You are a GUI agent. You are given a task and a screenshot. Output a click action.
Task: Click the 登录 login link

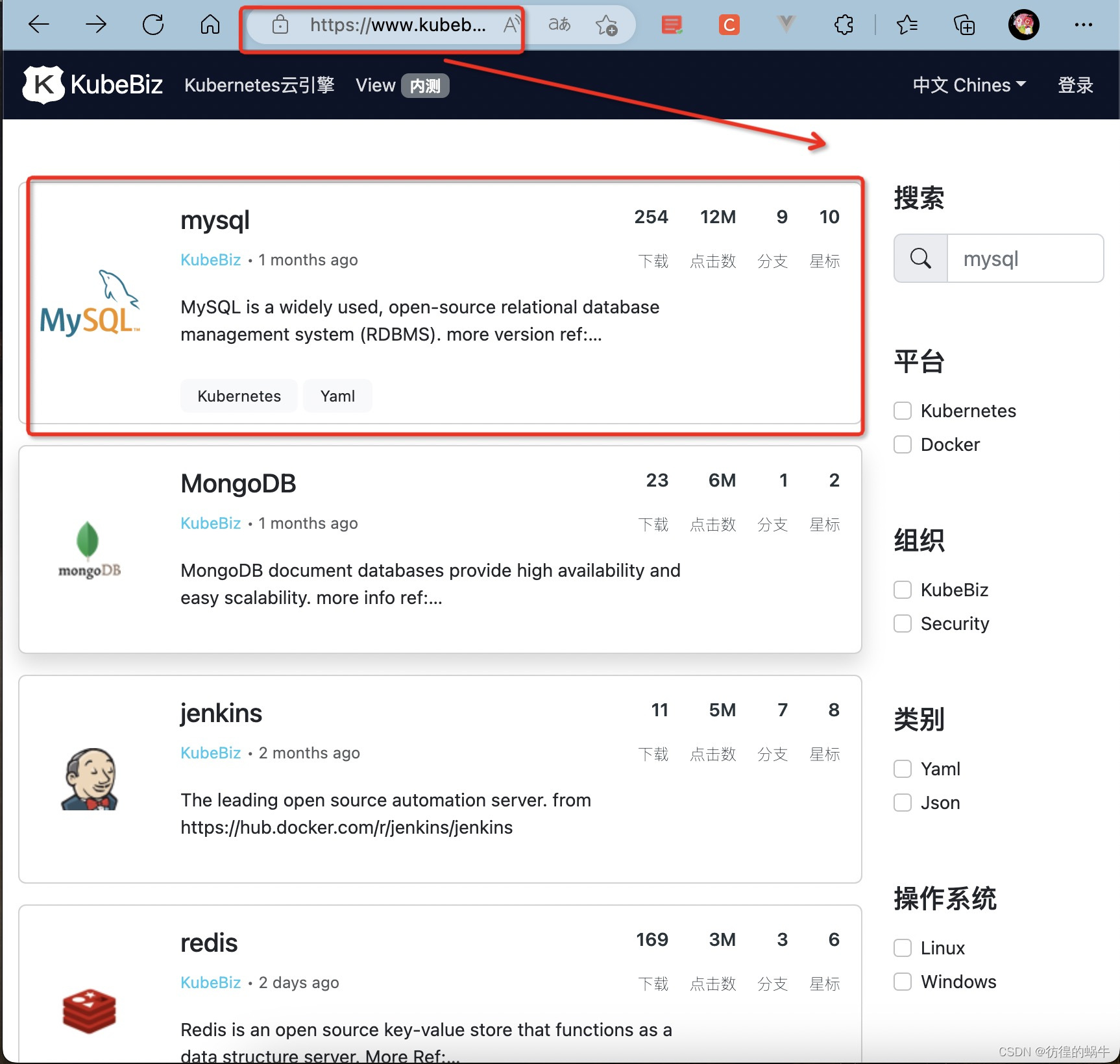pos(1075,85)
